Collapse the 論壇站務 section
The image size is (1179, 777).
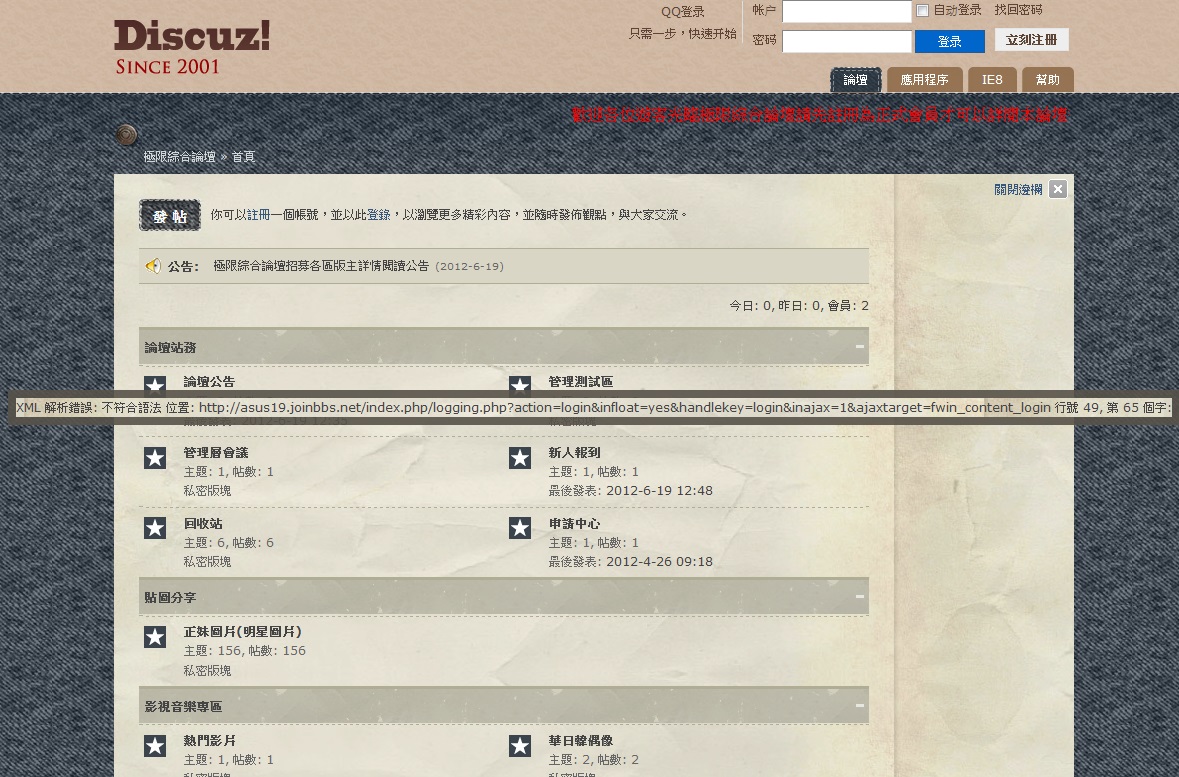pos(859,347)
